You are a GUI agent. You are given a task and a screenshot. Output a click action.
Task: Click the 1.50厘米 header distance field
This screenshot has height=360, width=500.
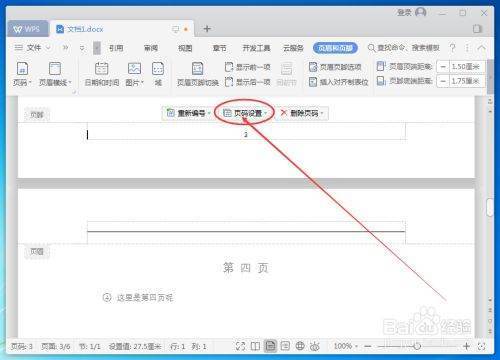click(x=466, y=67)
